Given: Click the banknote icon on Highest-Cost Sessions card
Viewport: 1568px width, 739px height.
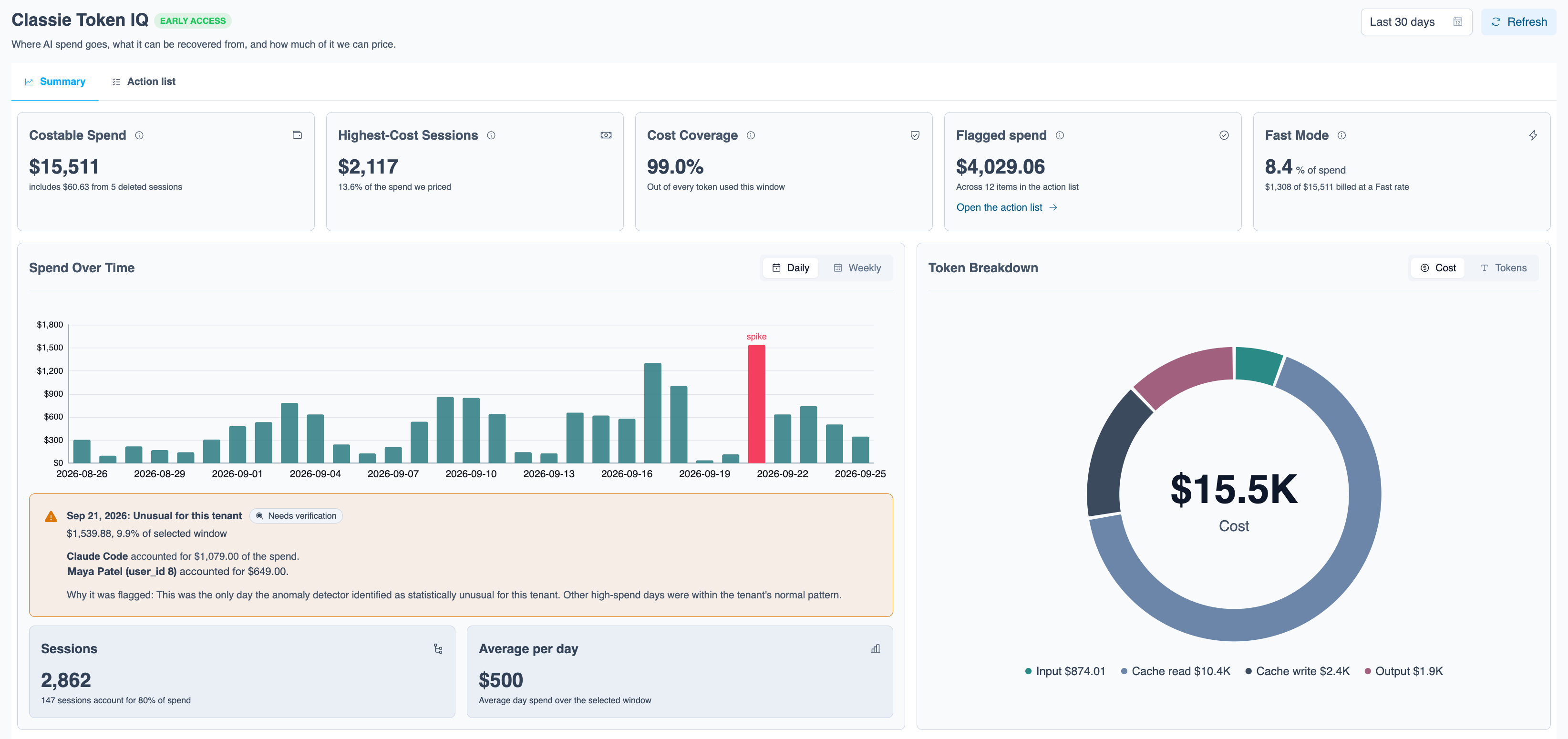Looking at the screenshot, I should point(606,135).
